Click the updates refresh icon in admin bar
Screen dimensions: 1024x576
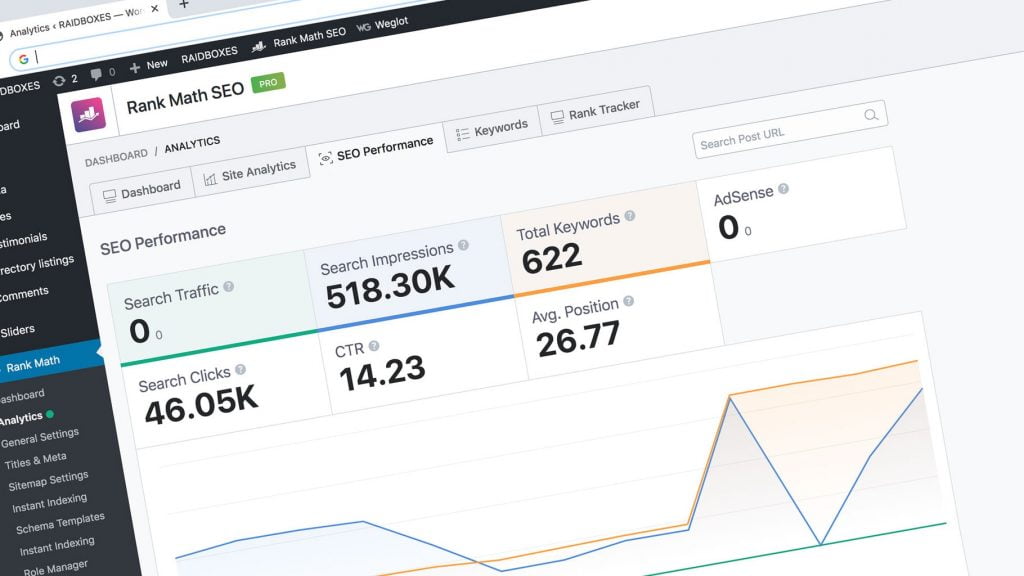coord(59,80)
